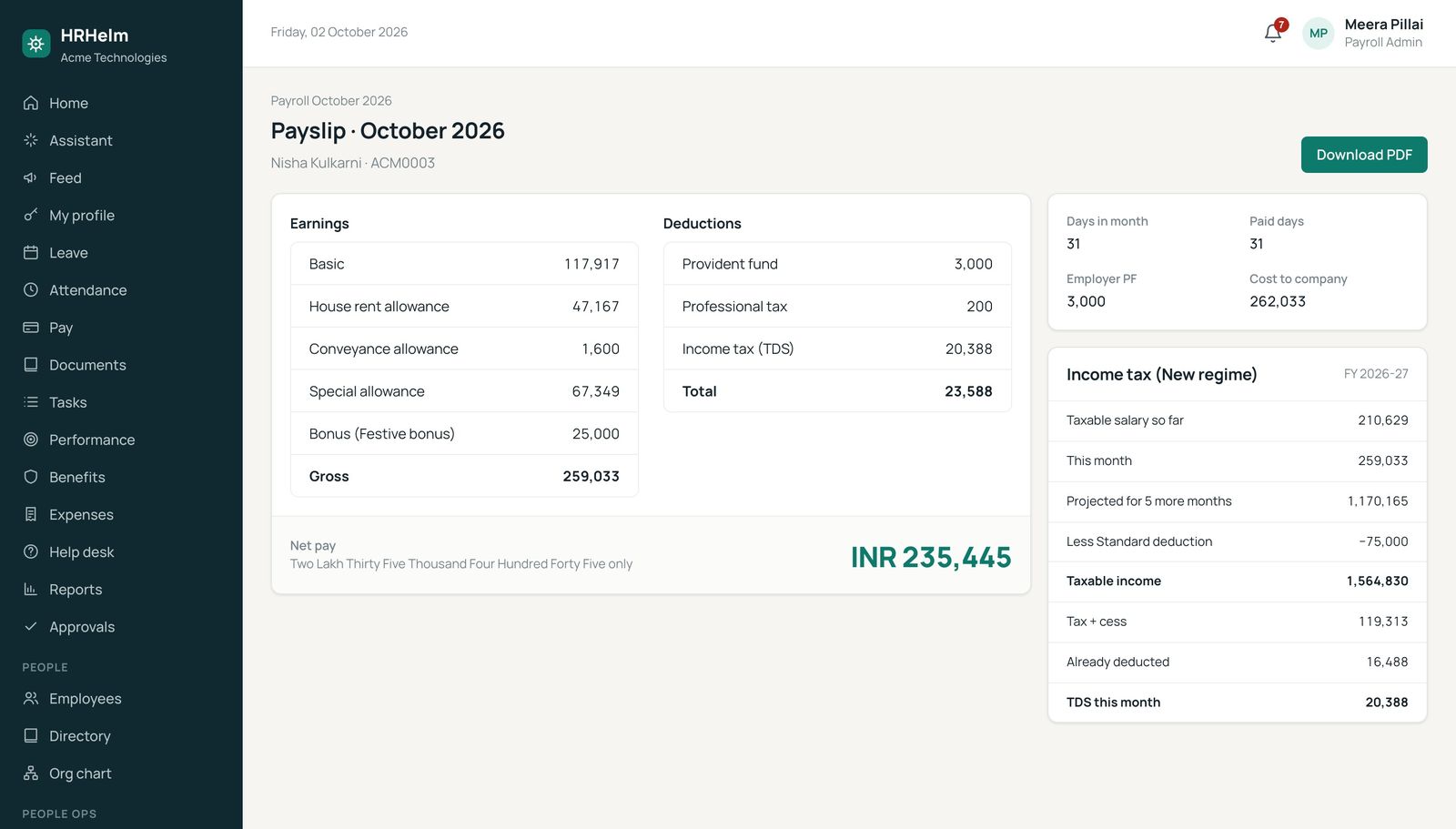Click Bonus (Festive bonus) row
The height and width of the screenshot is (829, 1456).
(464, 433)
